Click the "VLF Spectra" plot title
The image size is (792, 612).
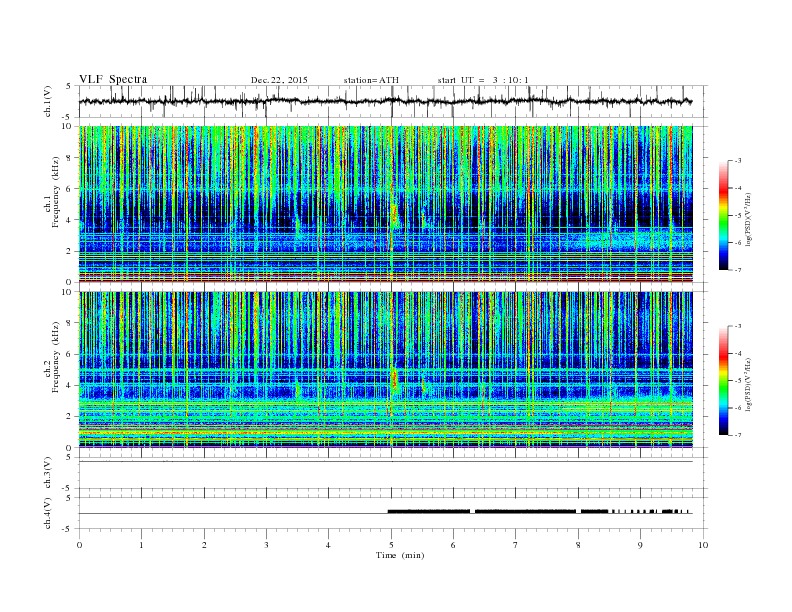113,79
